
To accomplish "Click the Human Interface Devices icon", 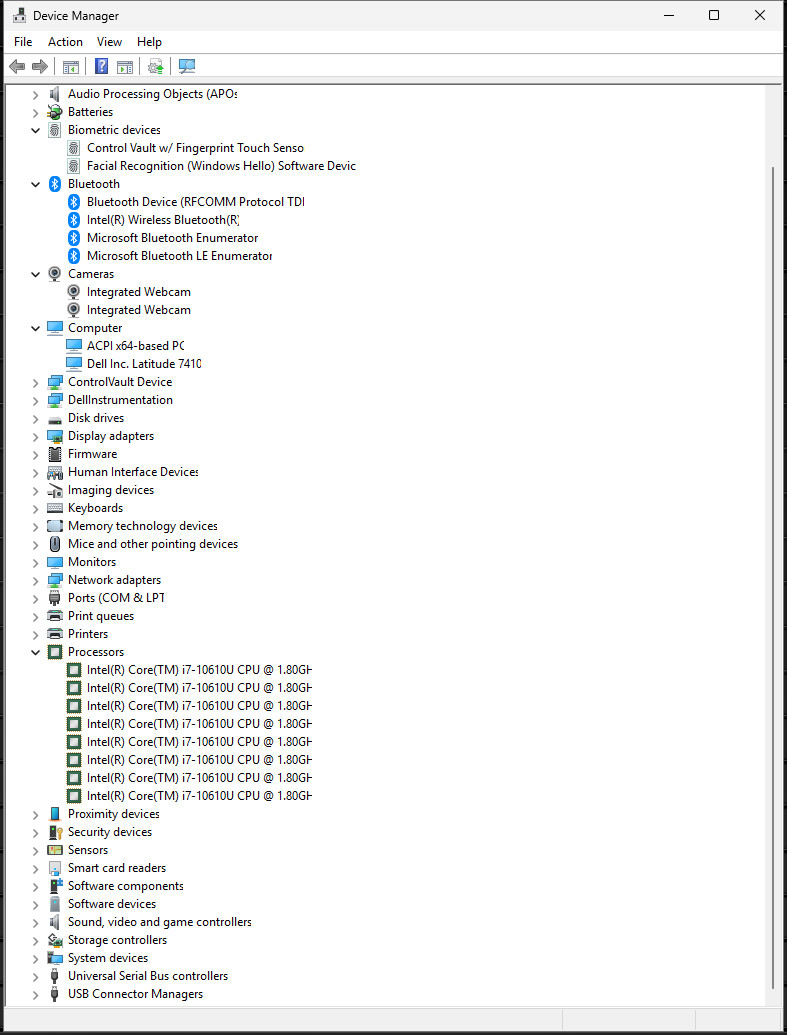I will 55,473.
